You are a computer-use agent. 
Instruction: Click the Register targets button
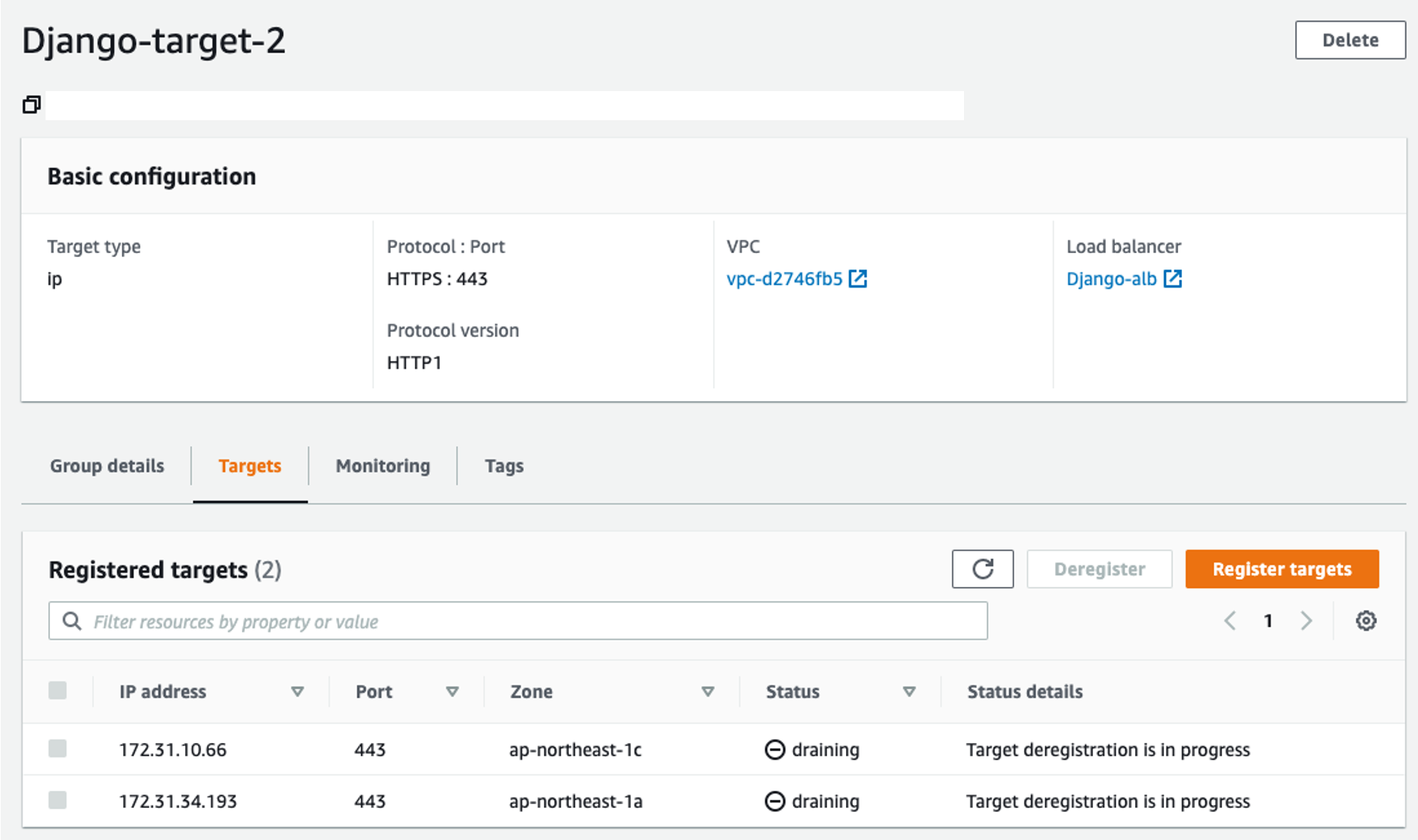[x=1281, y=569]
